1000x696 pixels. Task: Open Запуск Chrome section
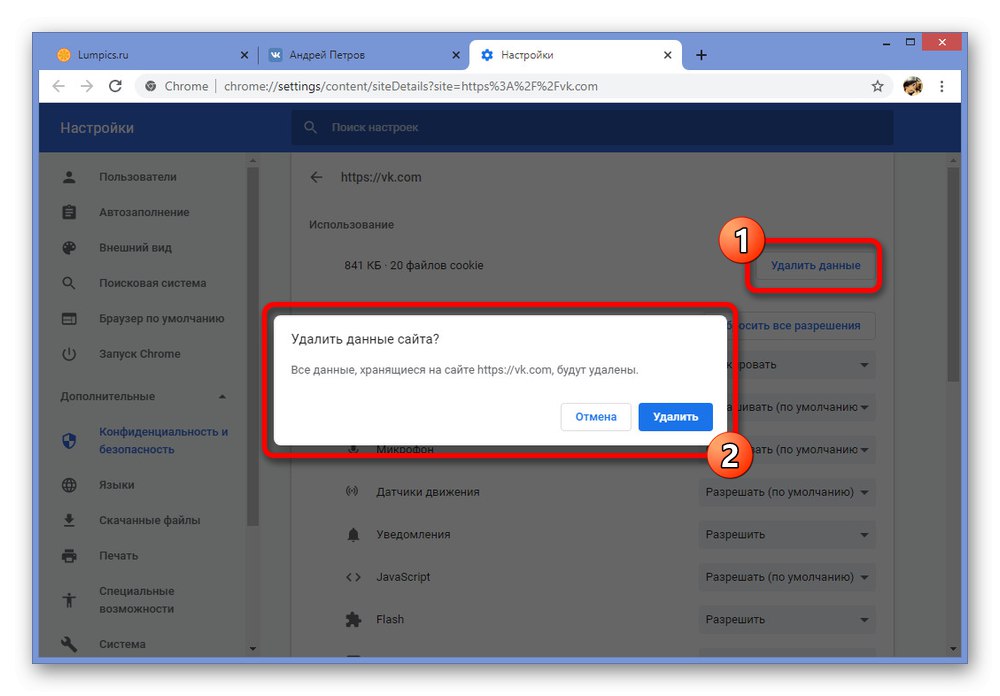coord(140,353)
